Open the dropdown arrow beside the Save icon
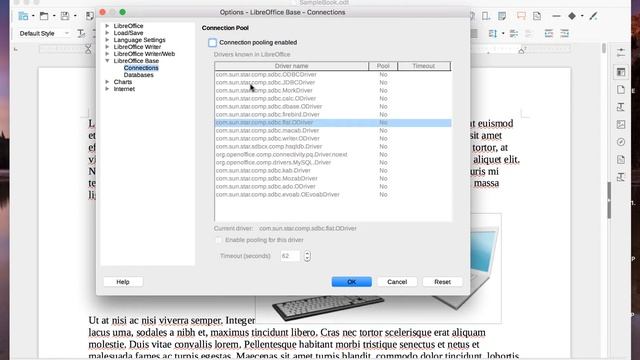The height and width of the screenshot is (360, 640). tap(75, 16)
